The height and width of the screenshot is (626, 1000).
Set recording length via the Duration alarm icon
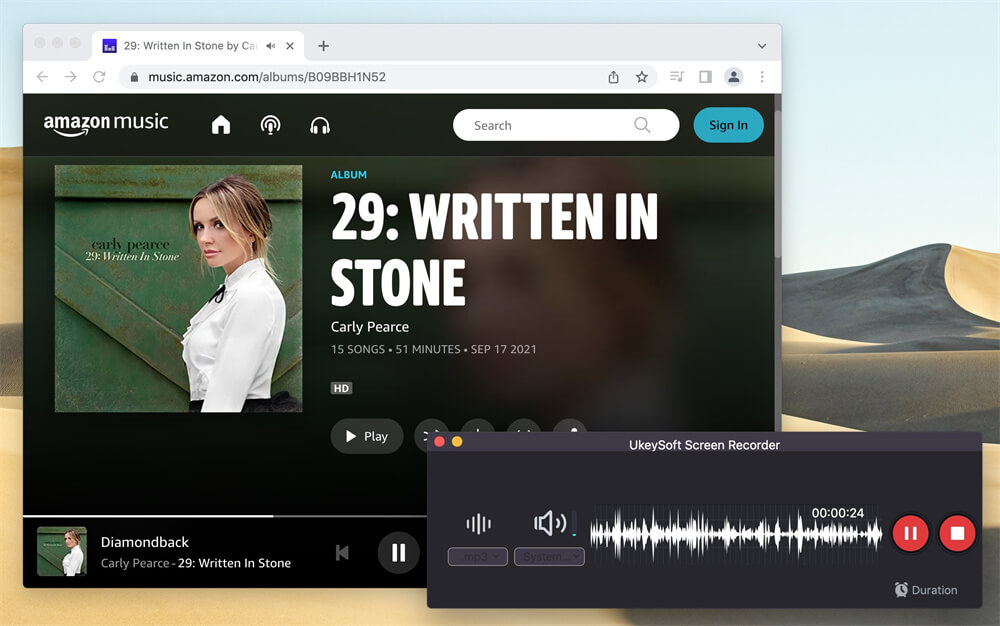[901, 590]
